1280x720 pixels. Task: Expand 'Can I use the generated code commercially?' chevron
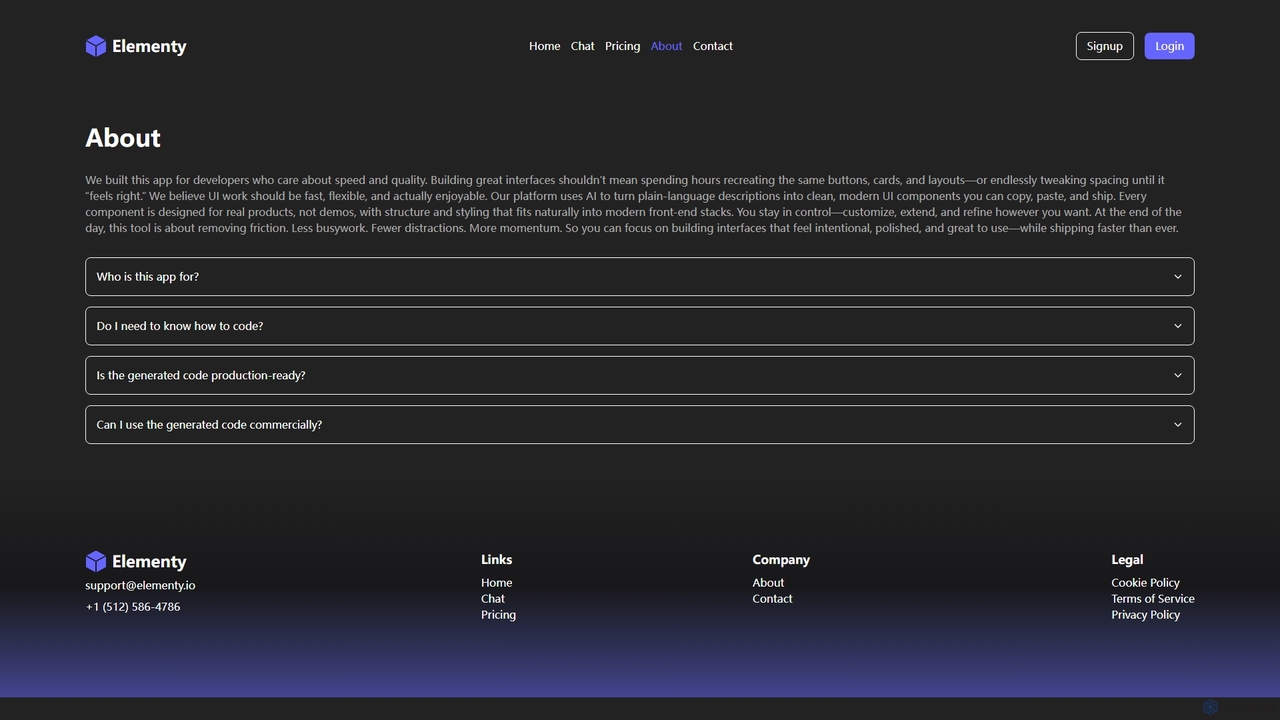[x=1177, y=425]
